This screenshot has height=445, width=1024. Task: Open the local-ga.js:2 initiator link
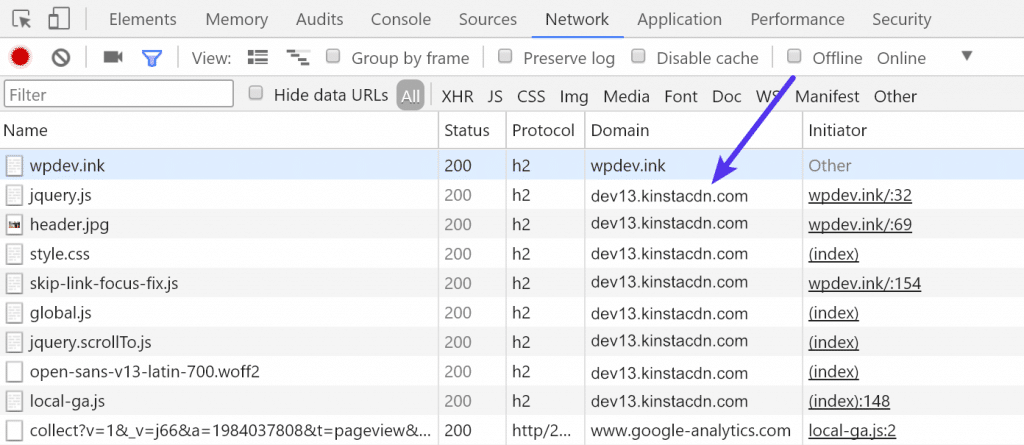pyautogui.click(x=852, y=431)
